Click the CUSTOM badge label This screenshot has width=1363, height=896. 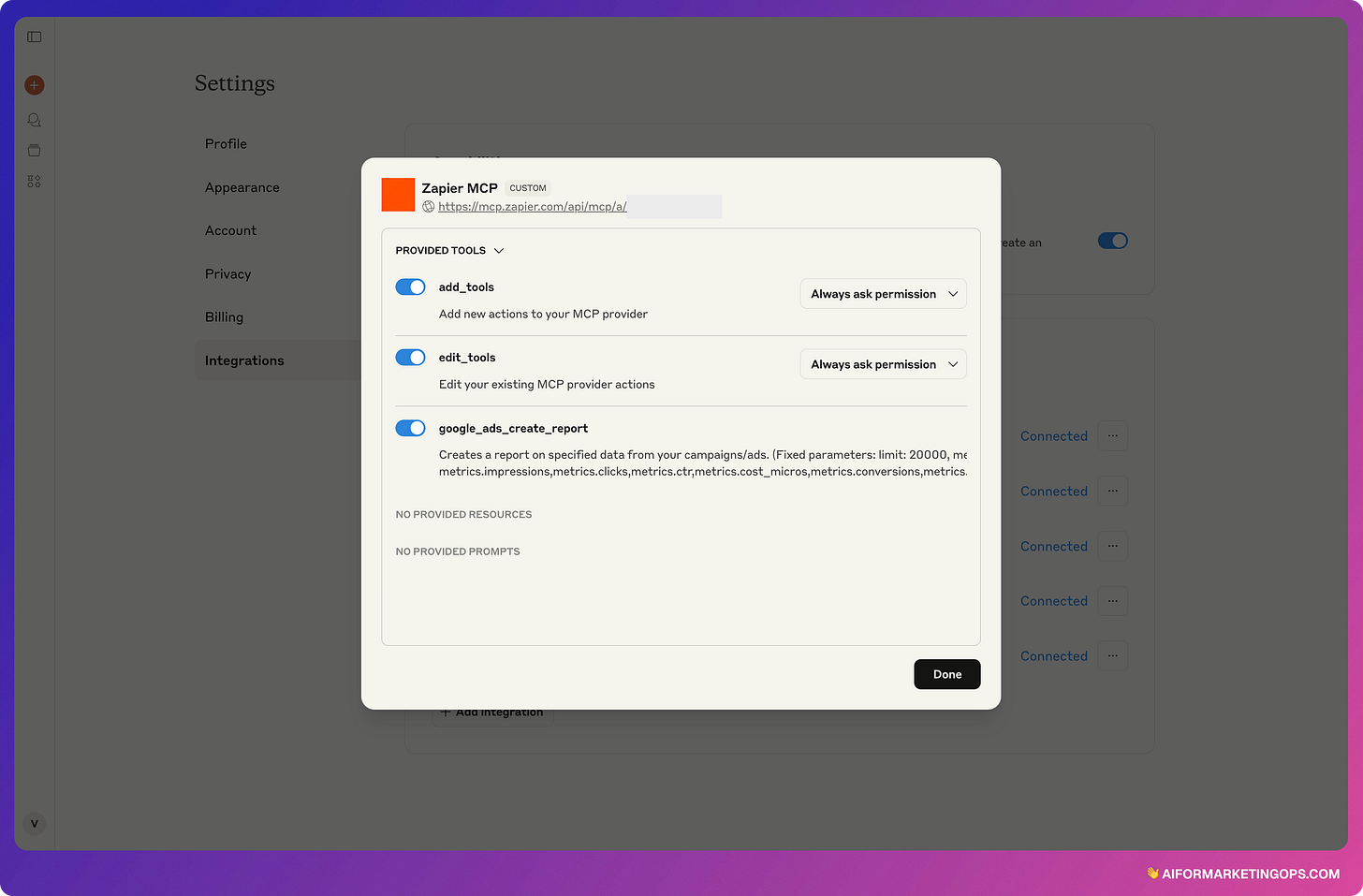click(528, 188)
